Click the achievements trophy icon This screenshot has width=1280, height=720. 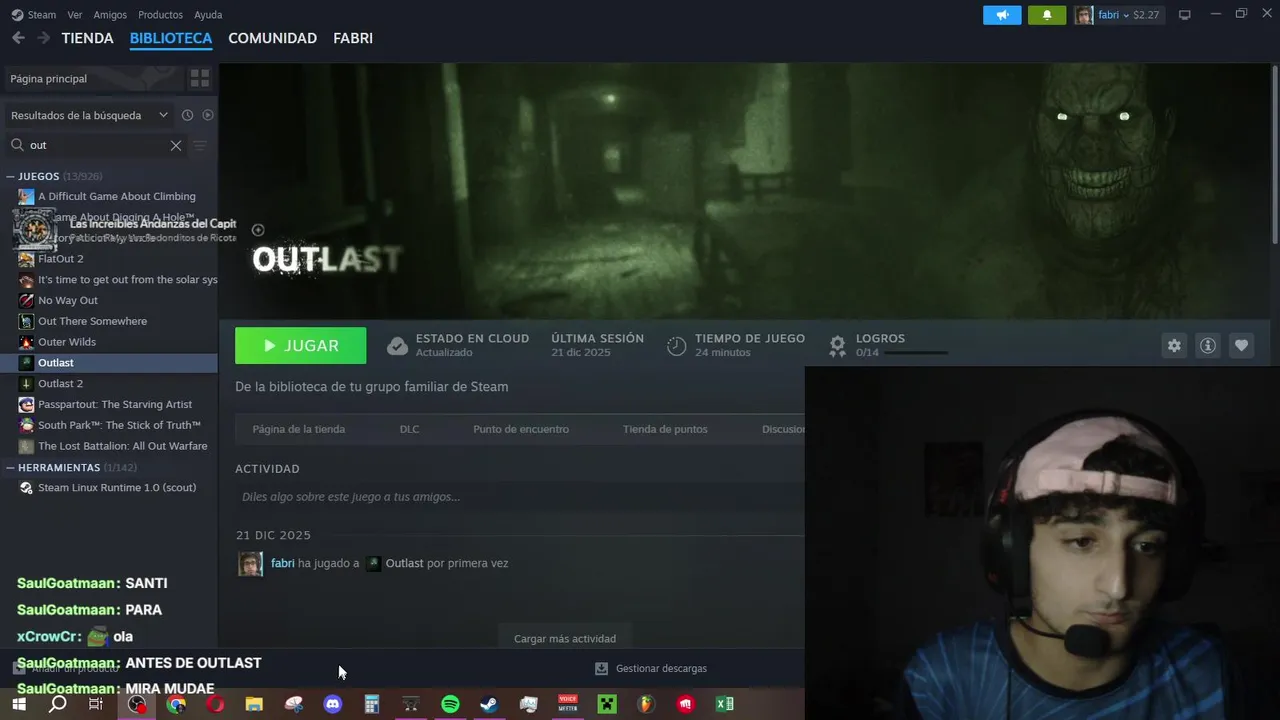[838, 346]
